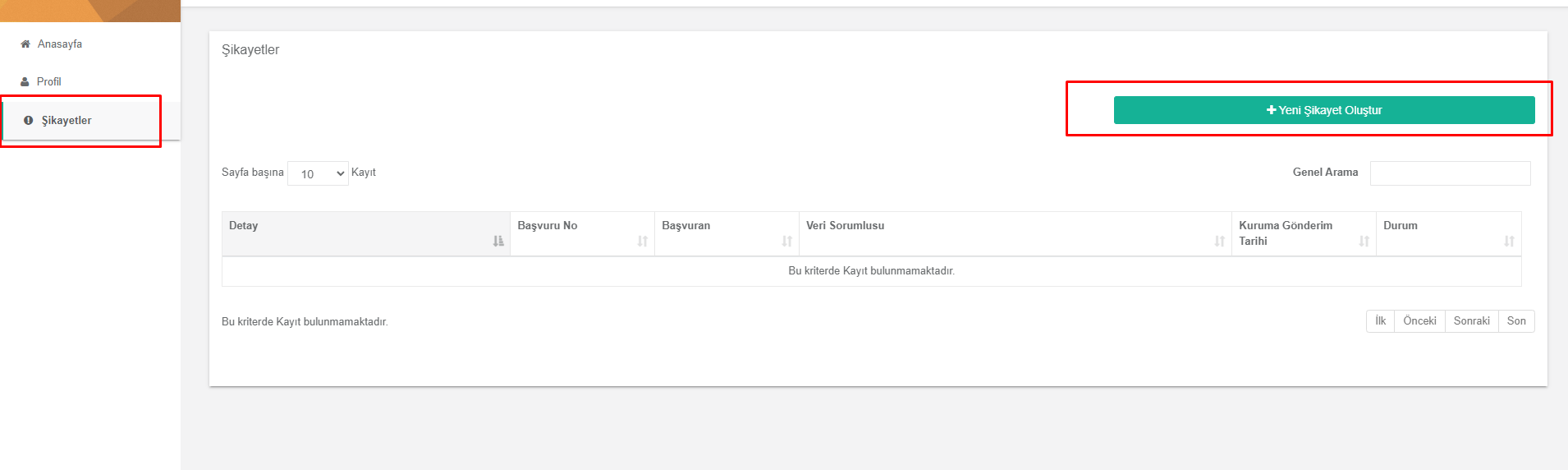Open Anasayfa in the sidebar
This screenshot has width=1568, height=470.
[60, 44]
